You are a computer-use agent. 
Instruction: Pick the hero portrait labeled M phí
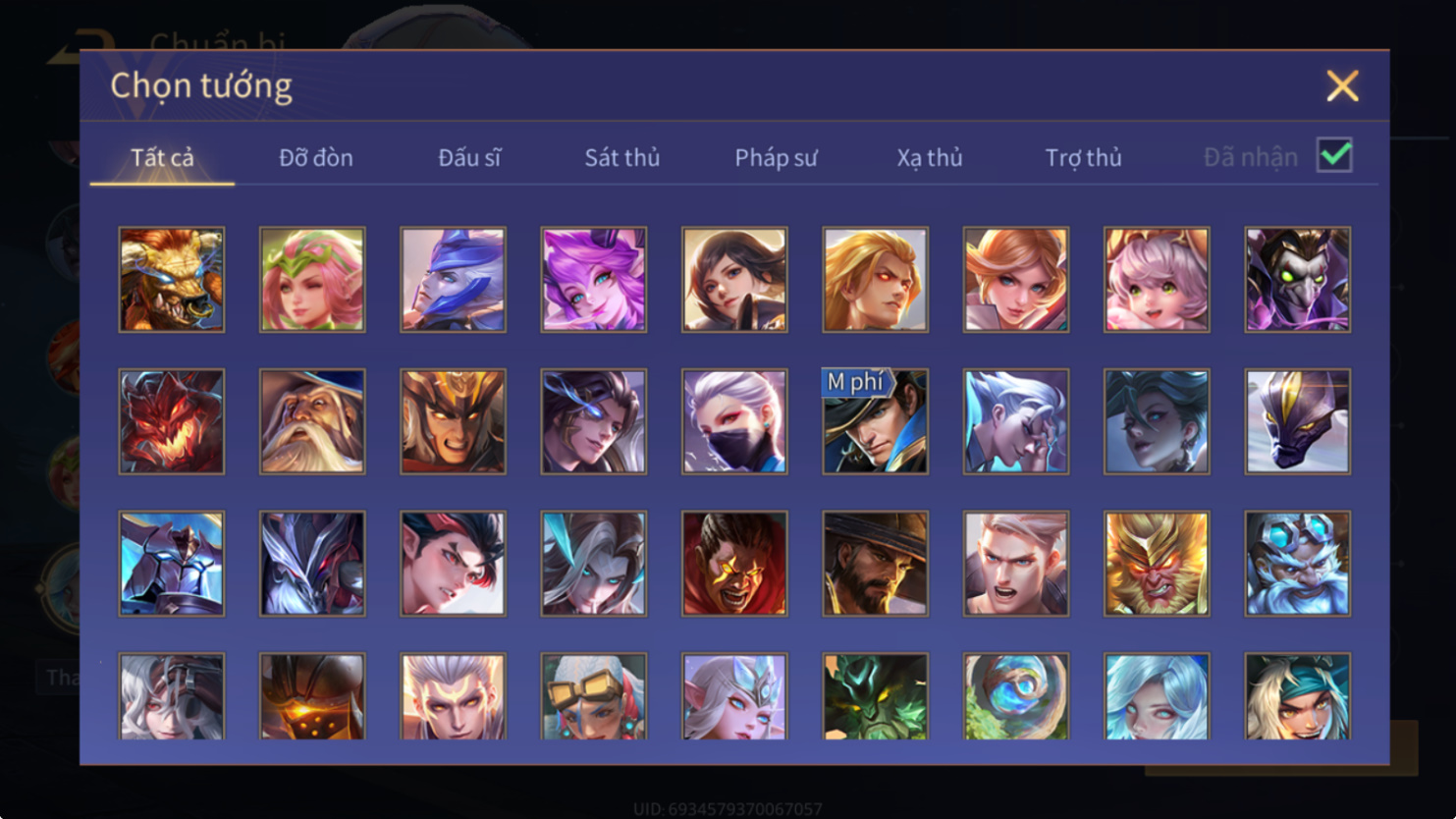point(875,421)
